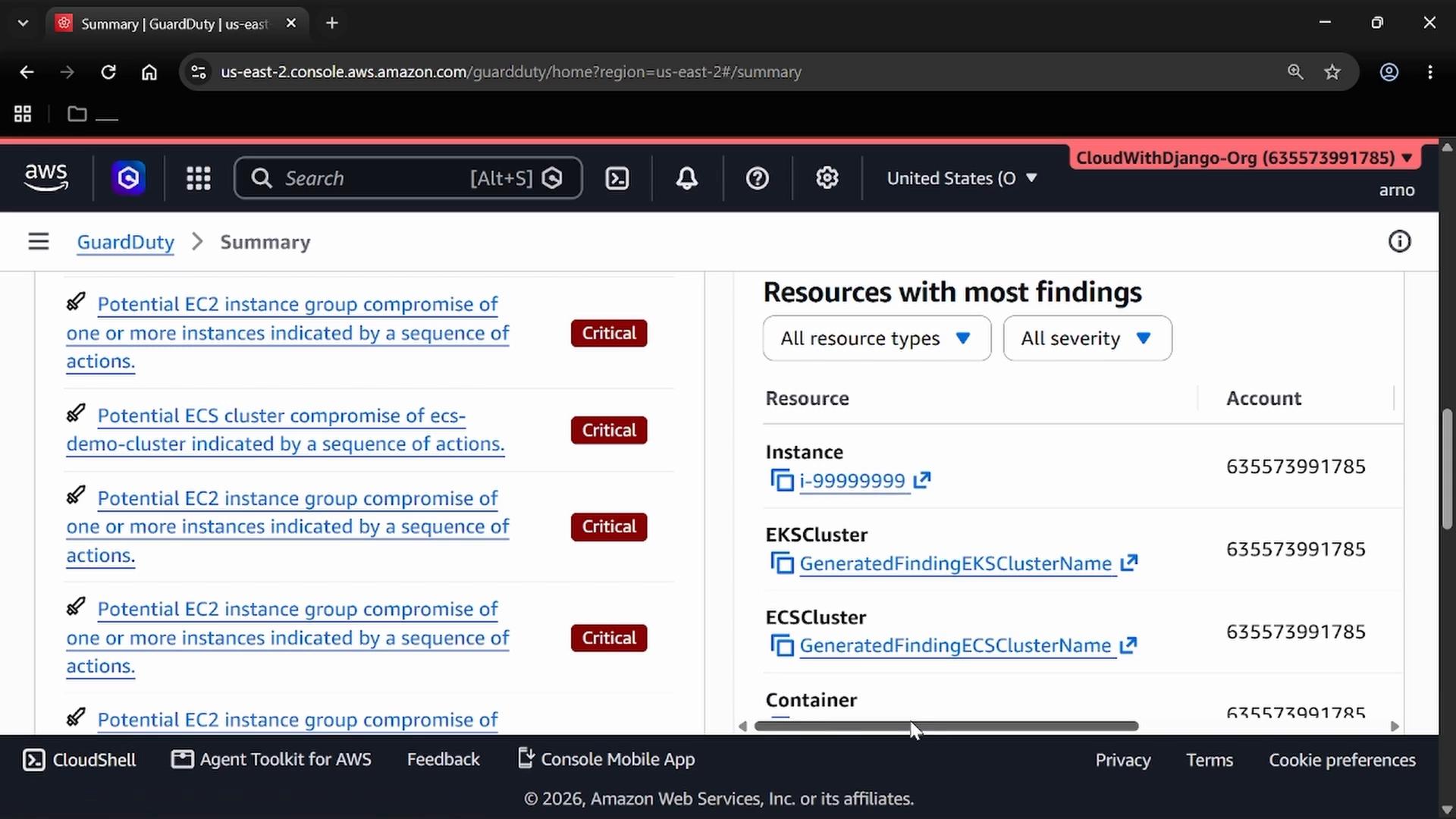The width and height of the screenshot is (1456, 819).
Task: Open the Console Mobile App link
Action: click(606, 760)
